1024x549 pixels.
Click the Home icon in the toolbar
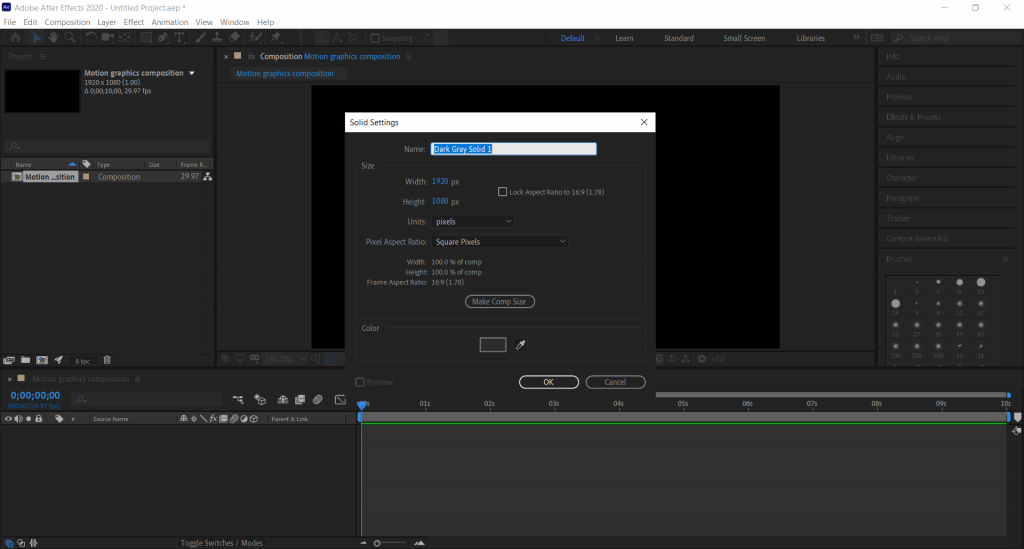point(15,38)
